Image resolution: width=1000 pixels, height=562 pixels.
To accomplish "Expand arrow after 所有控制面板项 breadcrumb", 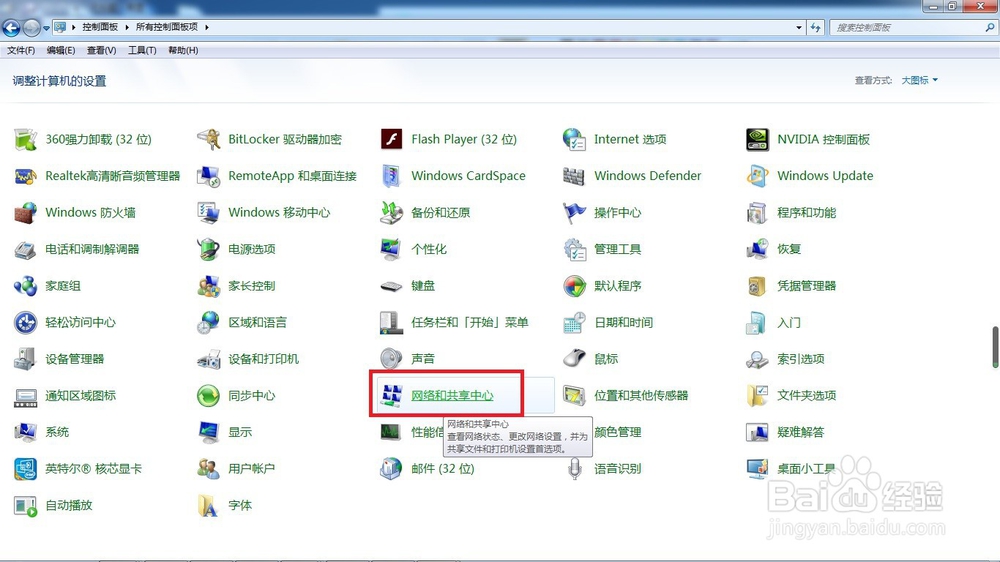I will point(207,27).
